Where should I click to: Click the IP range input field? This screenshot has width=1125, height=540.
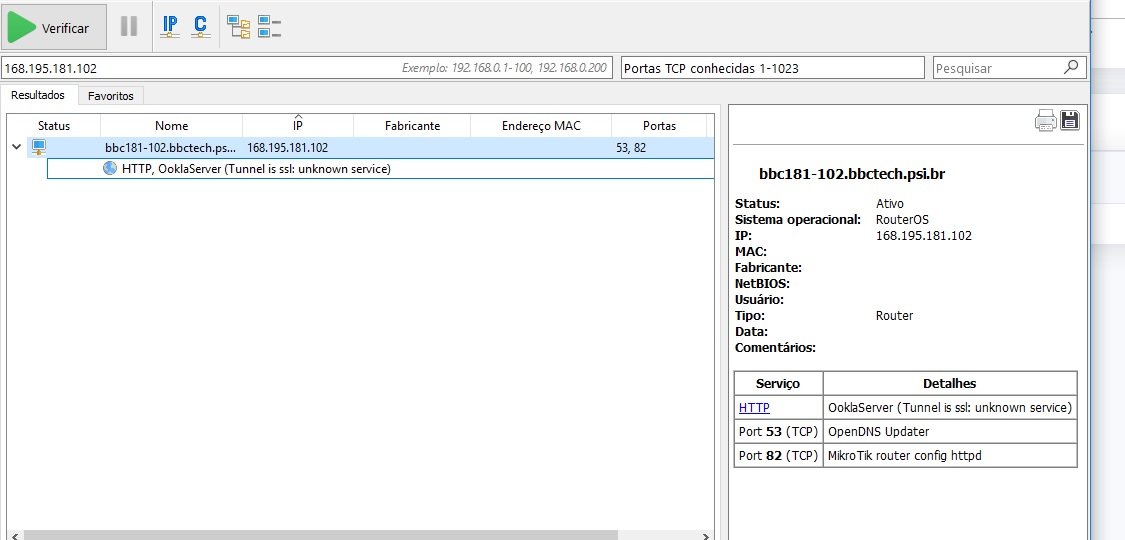coord(307,68)
